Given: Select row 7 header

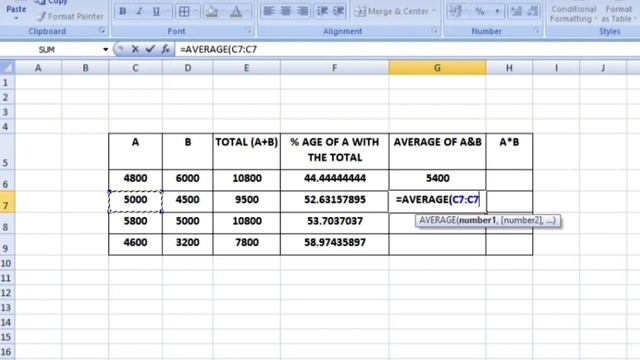Looking at the screenshot, I should coord(7,202).
